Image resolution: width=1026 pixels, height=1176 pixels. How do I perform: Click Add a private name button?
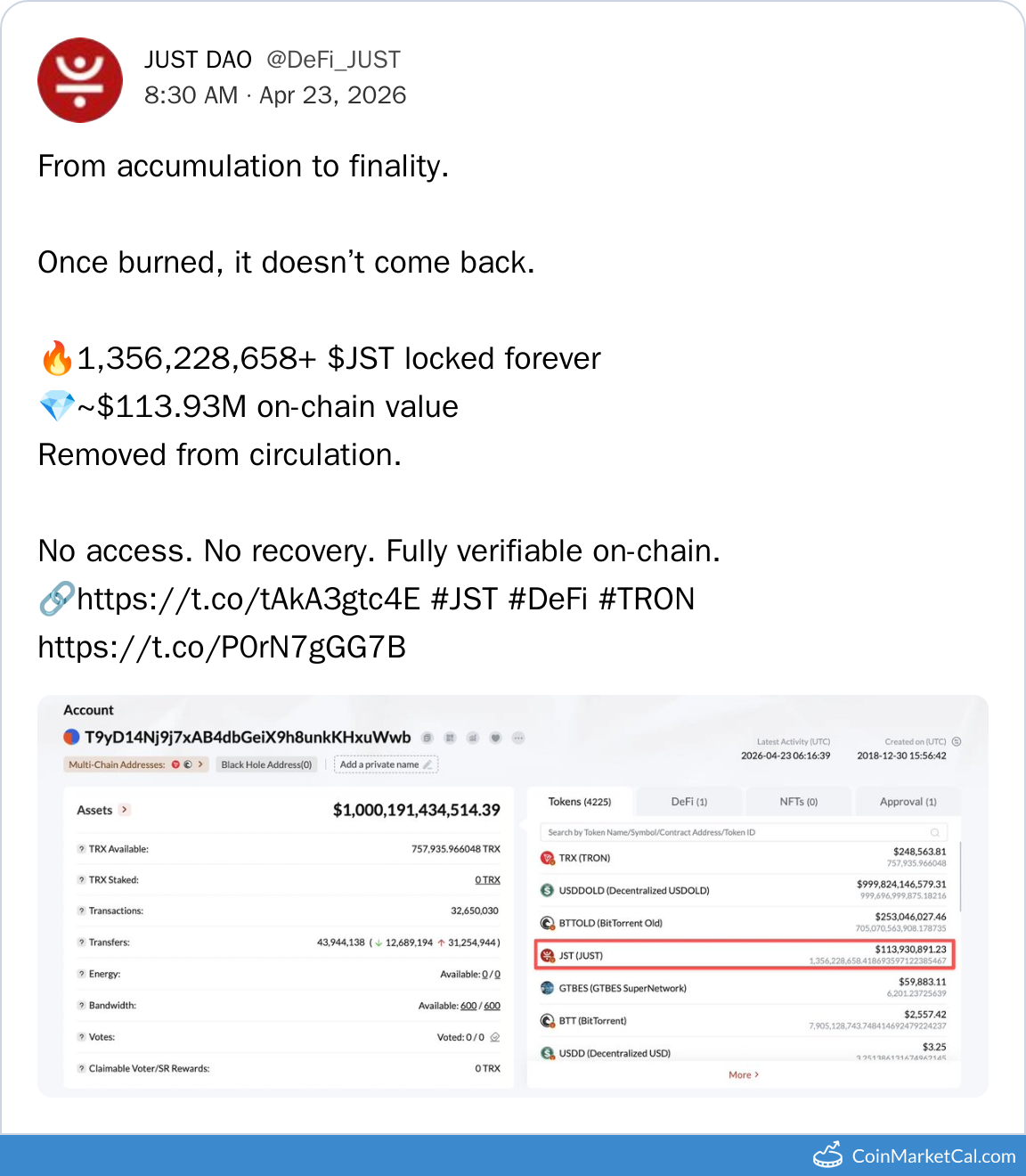386,764
